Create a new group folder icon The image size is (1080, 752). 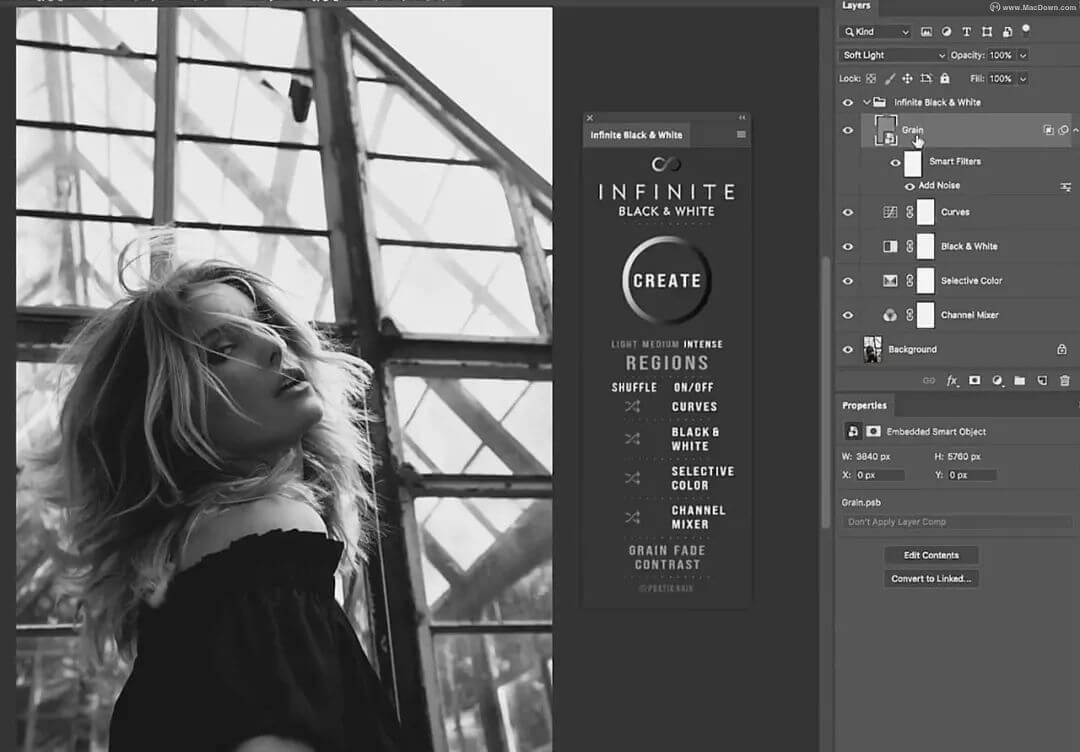pyautogui.click(x=1019, y=381)
